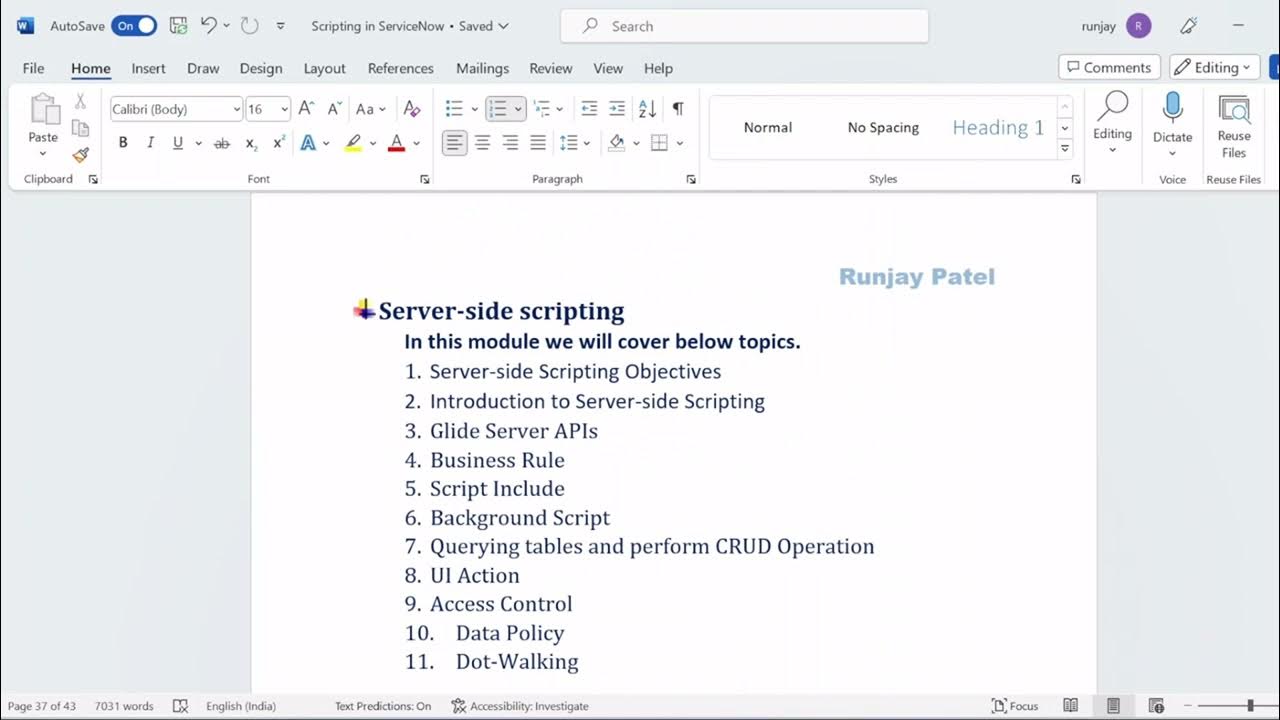Screen dimensions: 1280x720
Task: Undo the last action
Action: pos(209,26)
